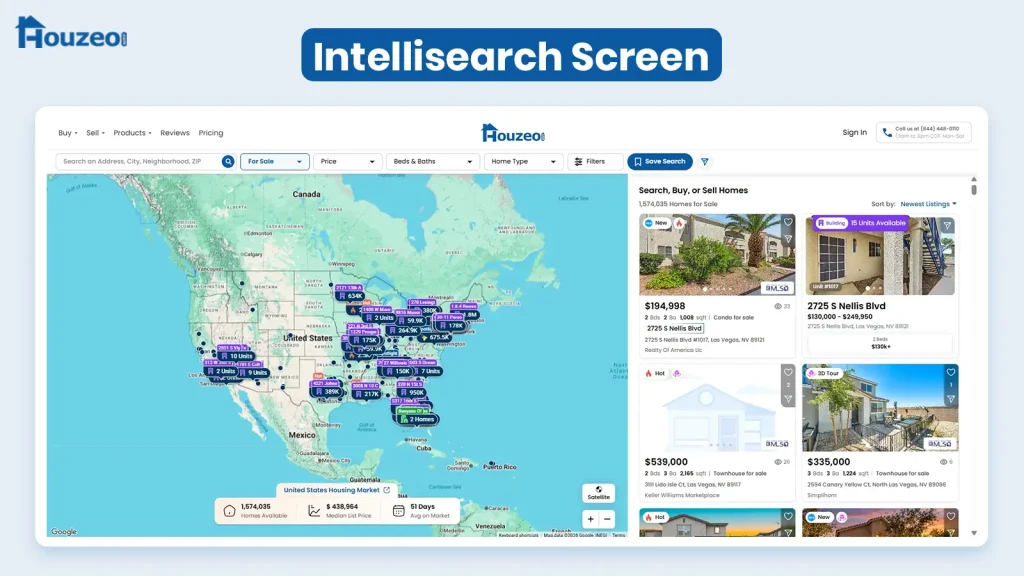Click the $438,964 Median List Price stat

[x=340, y=511]
